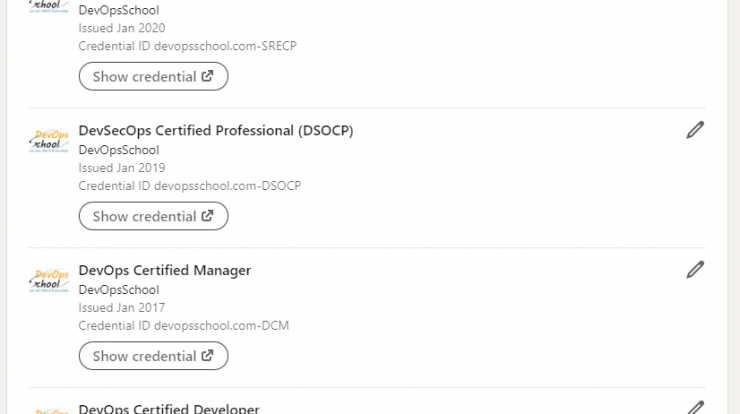Click DevOpsSchool logo beside DSOCP certification
Image resolution: width=740 pixels, height=414 pixels.
click(x=49, y=141)
